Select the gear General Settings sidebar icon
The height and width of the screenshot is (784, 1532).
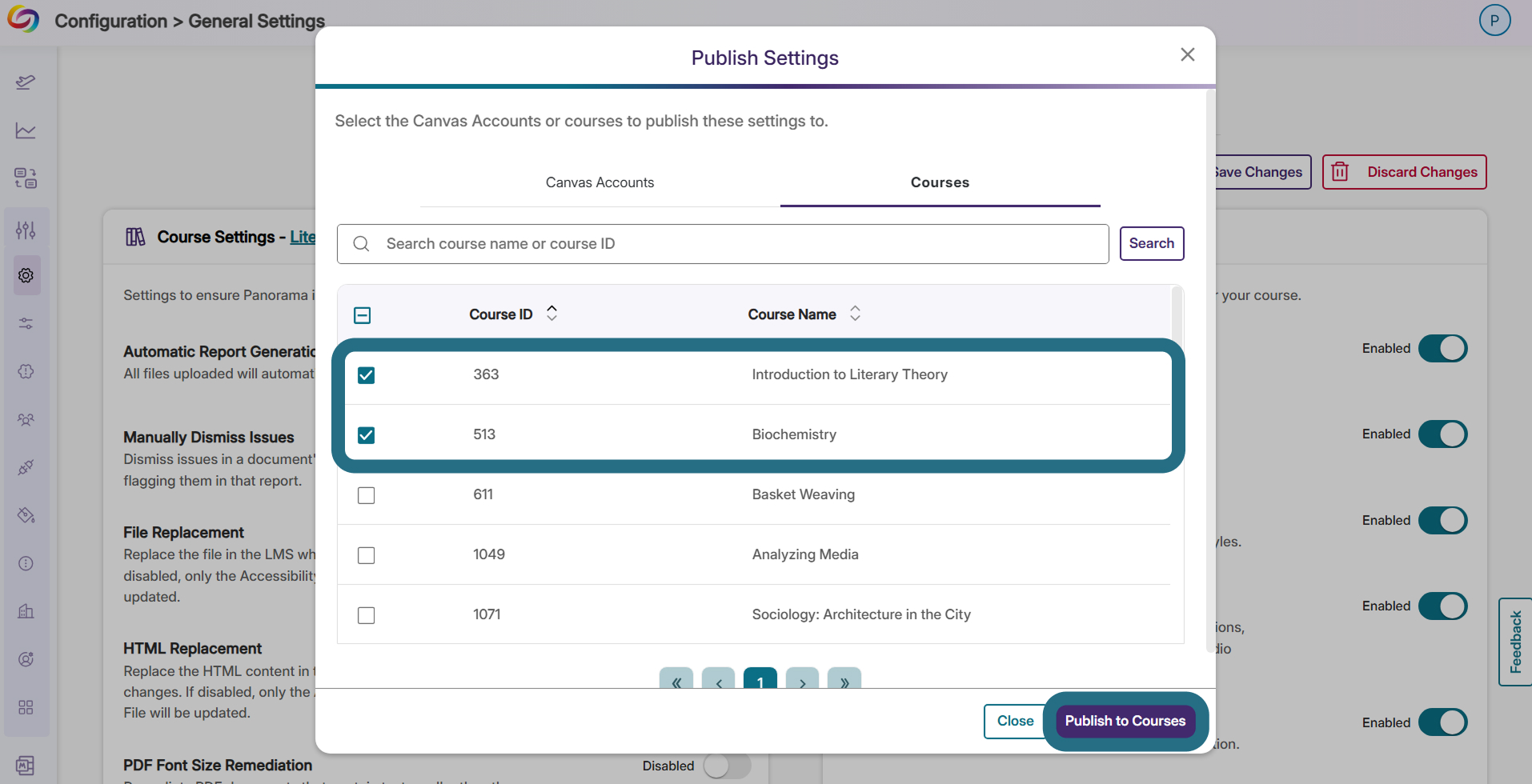[26, 275]
